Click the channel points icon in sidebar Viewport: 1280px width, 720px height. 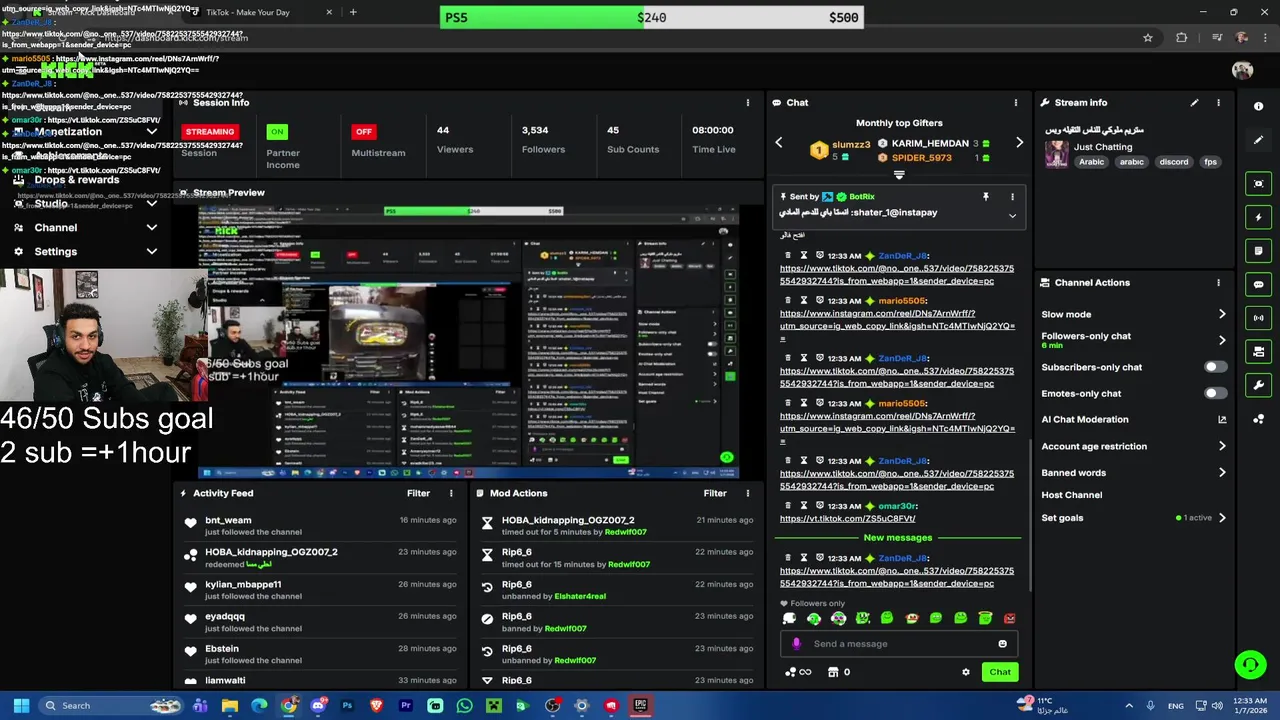pos(1259,419)
